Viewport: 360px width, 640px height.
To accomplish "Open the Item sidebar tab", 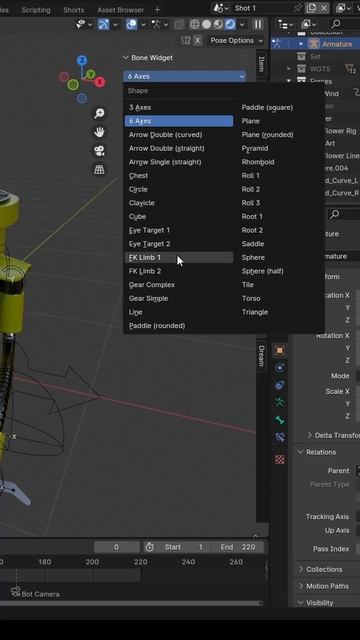I will pos(262,64).
